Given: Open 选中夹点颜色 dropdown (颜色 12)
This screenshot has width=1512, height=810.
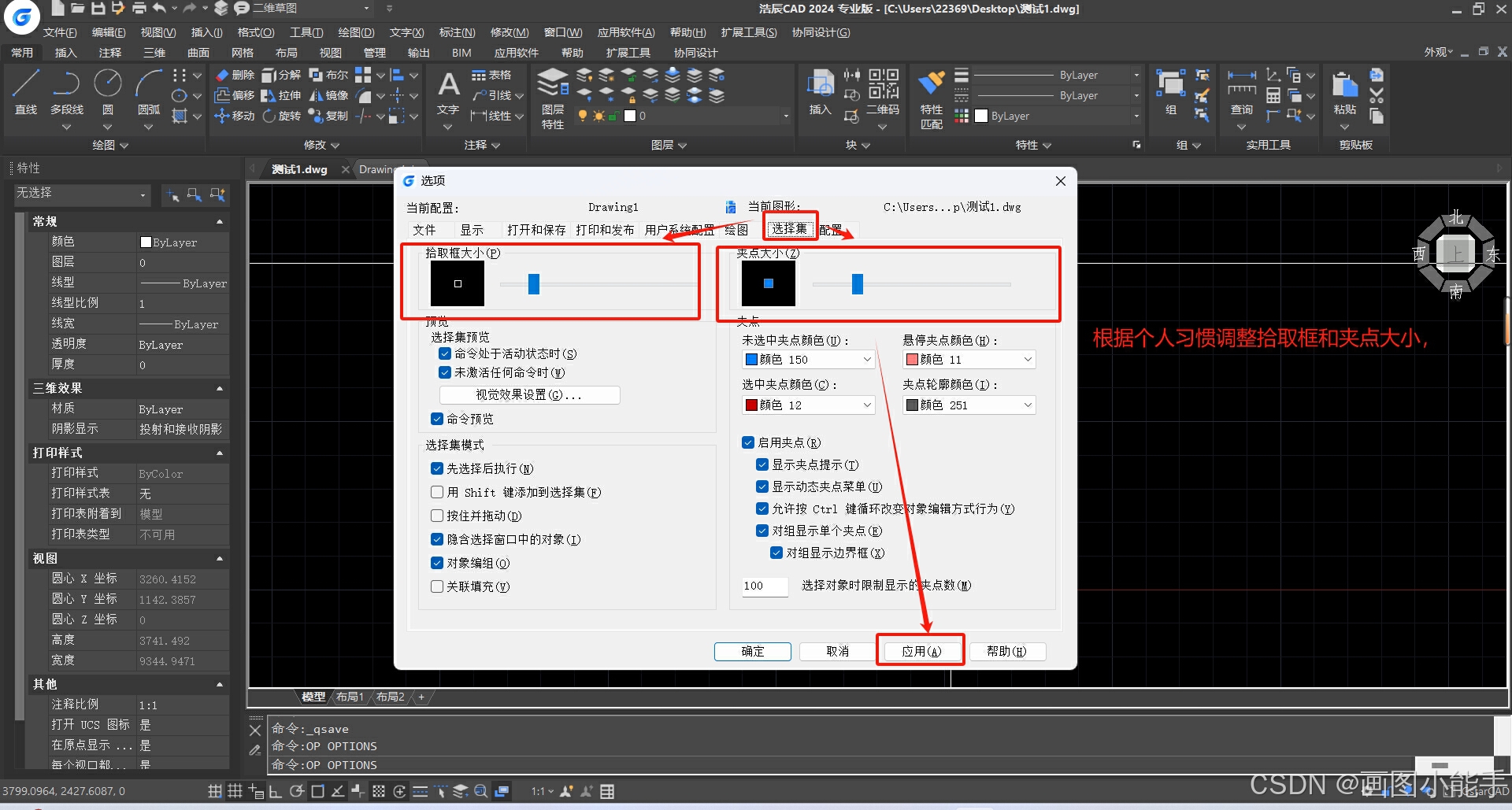Looking at the screenshot, I should [x=809, y=405].
